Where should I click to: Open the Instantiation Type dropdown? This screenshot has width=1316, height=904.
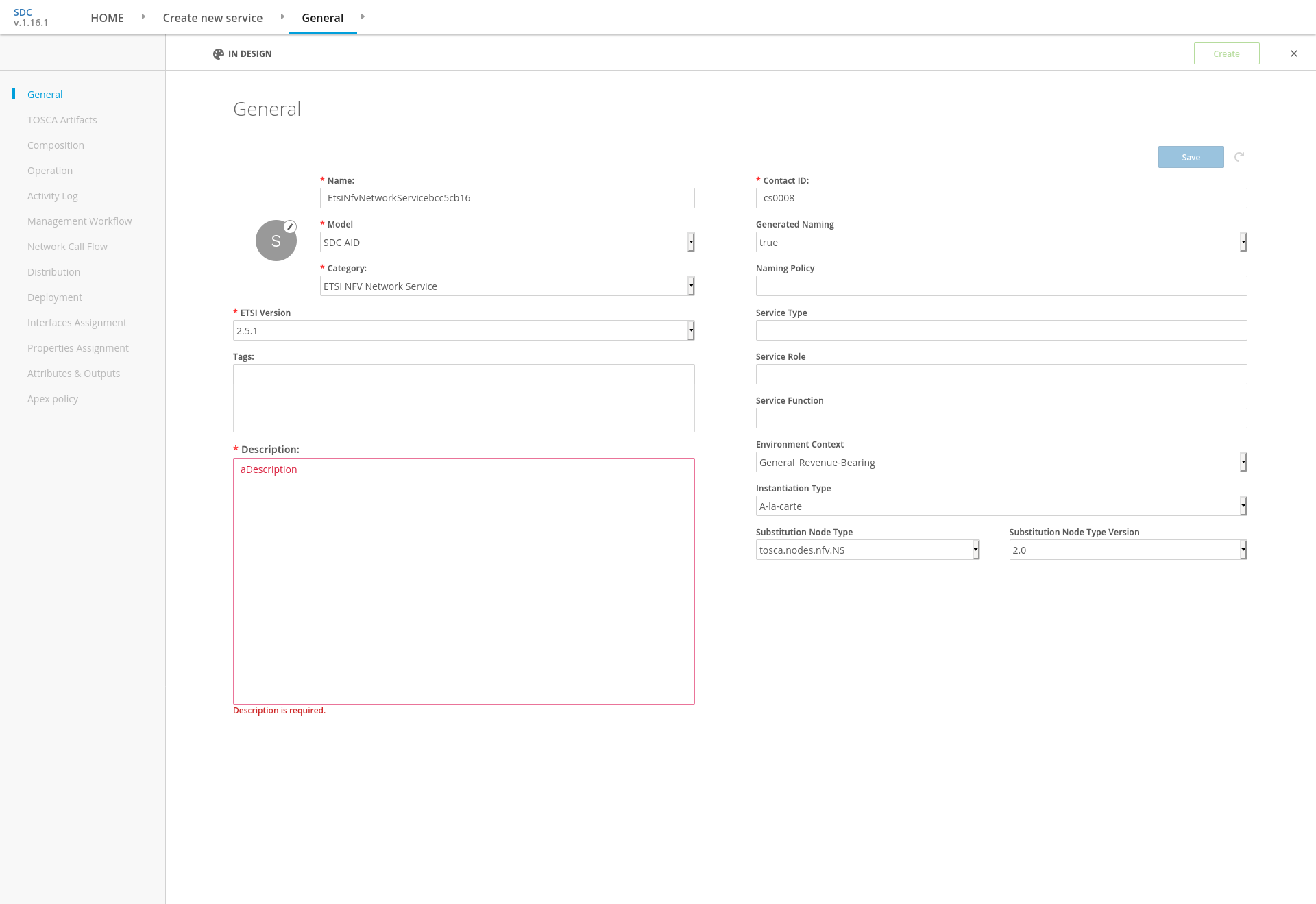[x=1001, y=506]
